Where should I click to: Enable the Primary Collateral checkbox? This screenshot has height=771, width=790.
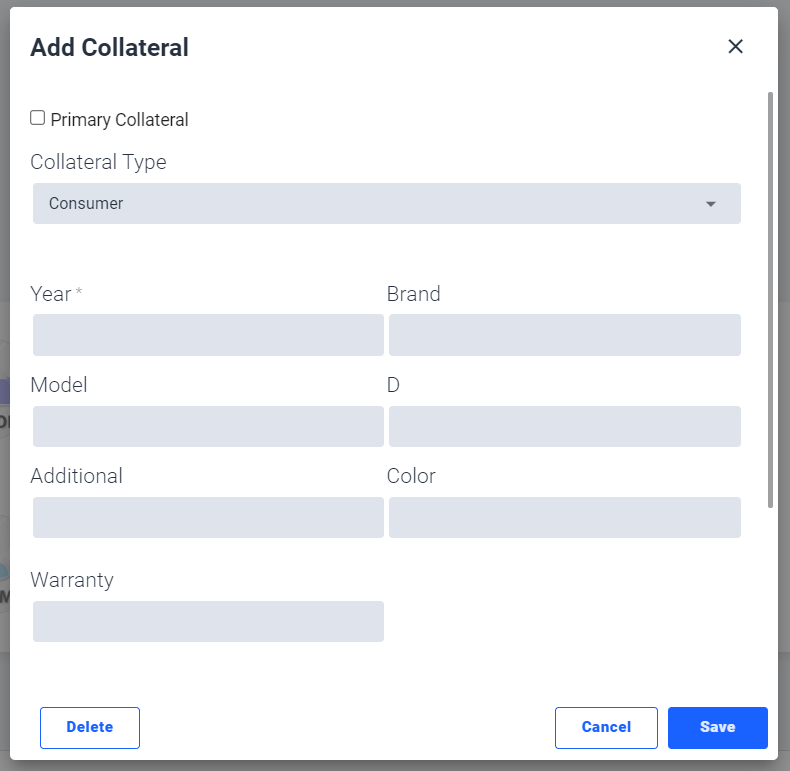(x=38, y=118)
